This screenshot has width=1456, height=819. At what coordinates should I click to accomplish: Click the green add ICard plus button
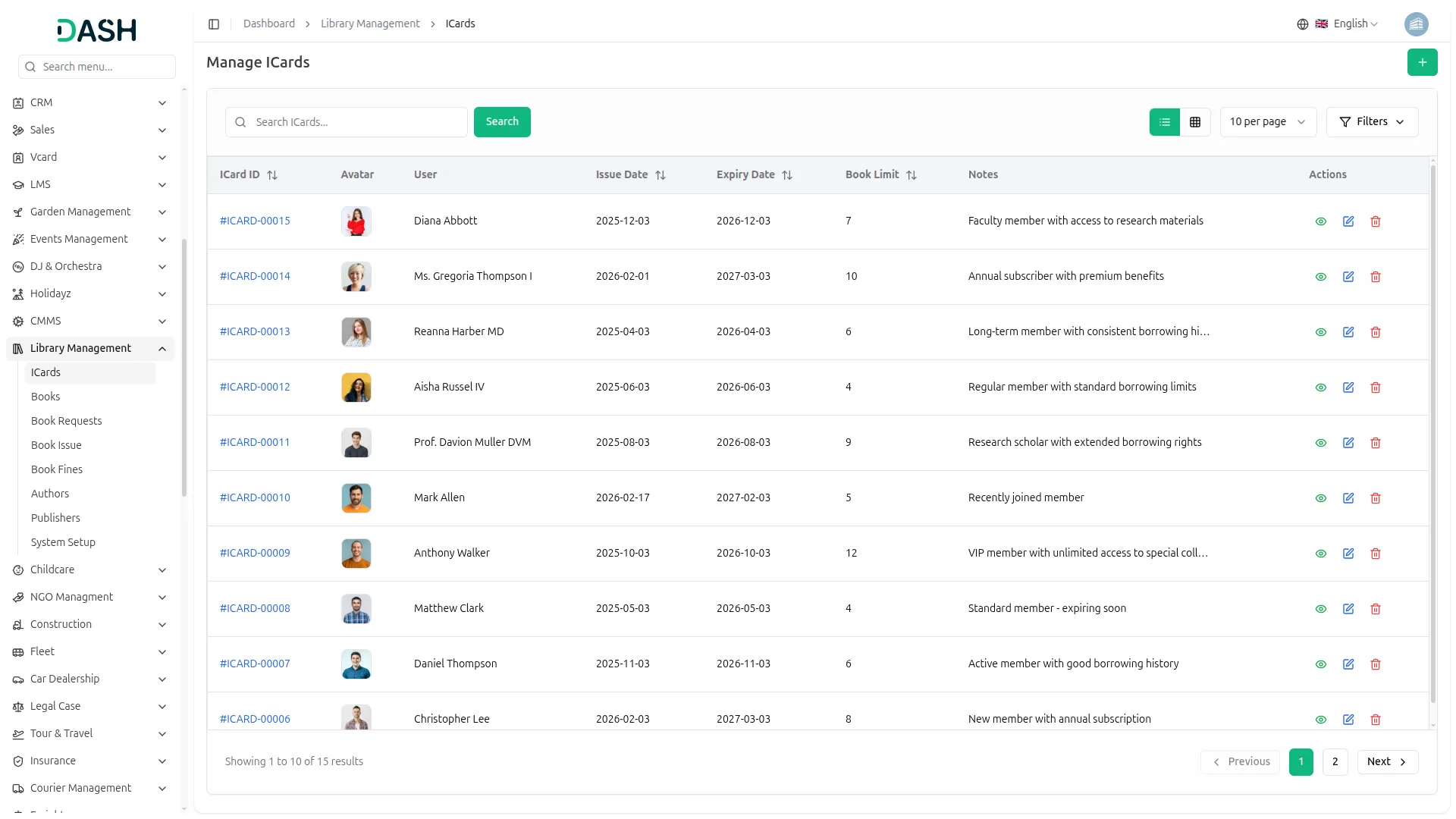[x=1422, y=62]
